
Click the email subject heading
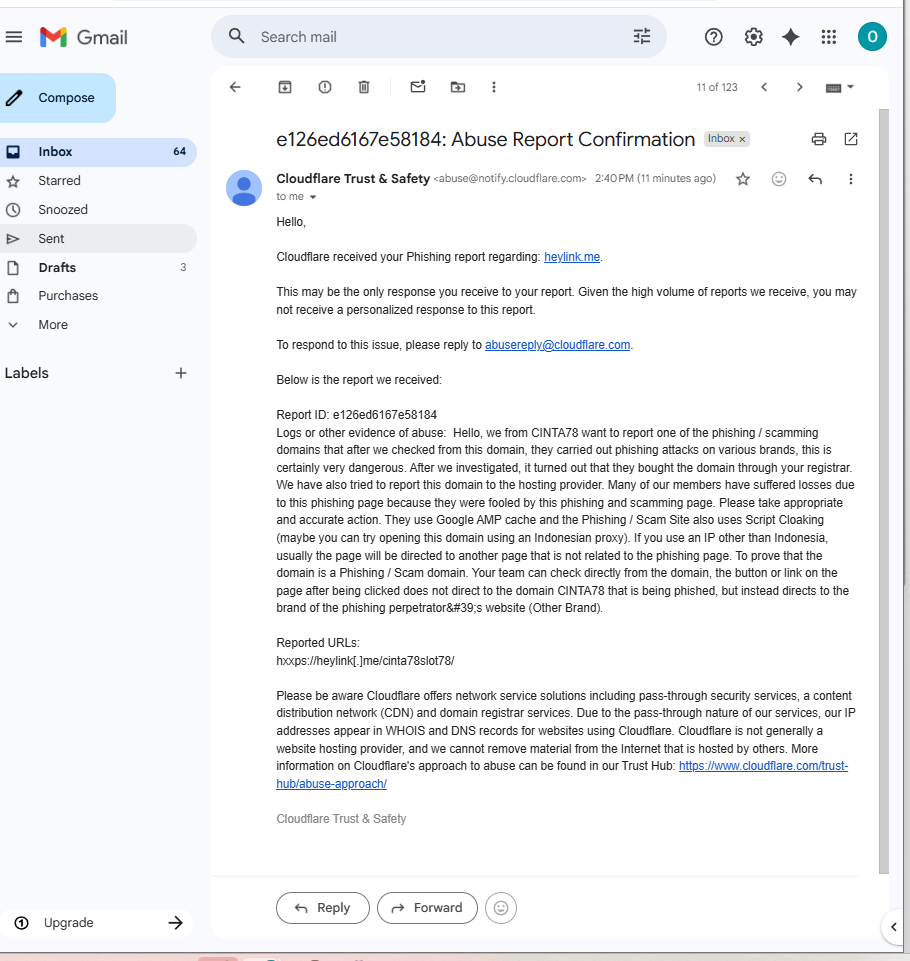485,139
